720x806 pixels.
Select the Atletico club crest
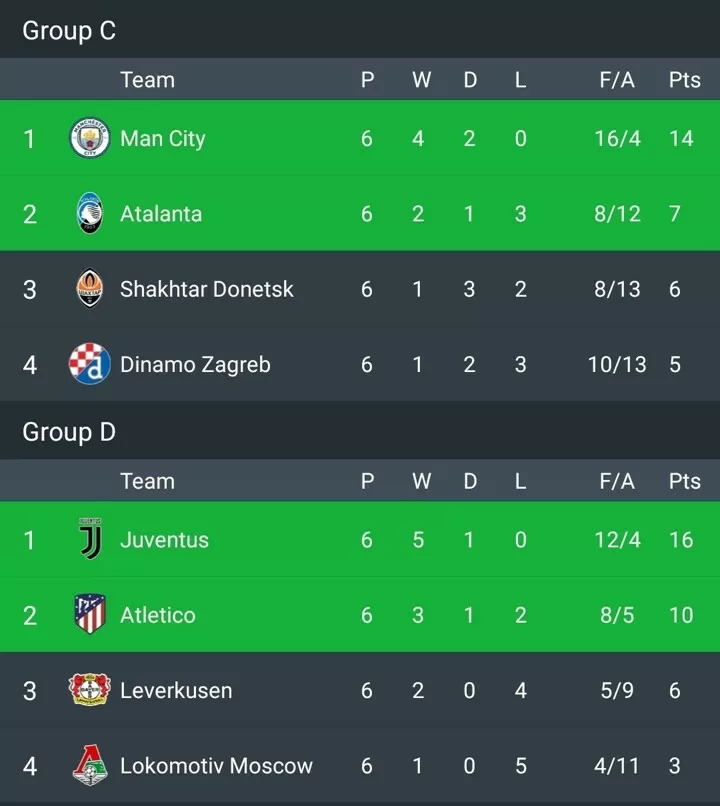pyautogui.click(x=90, y=614)
